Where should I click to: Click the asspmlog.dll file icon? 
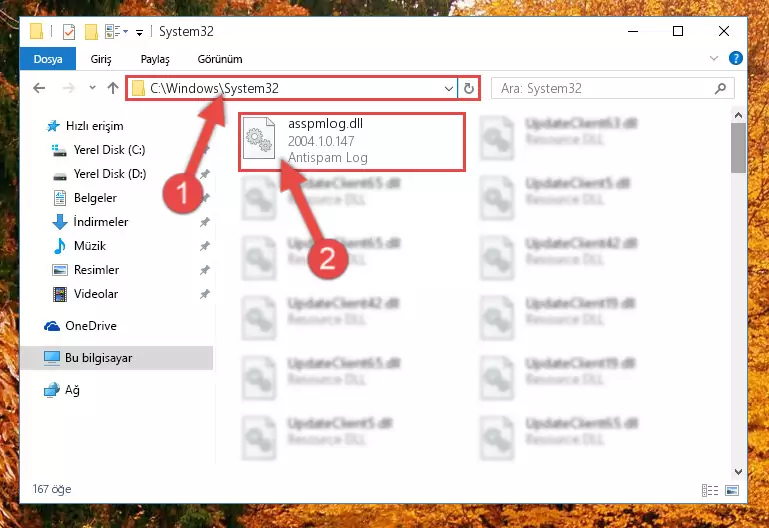point(259,139)
